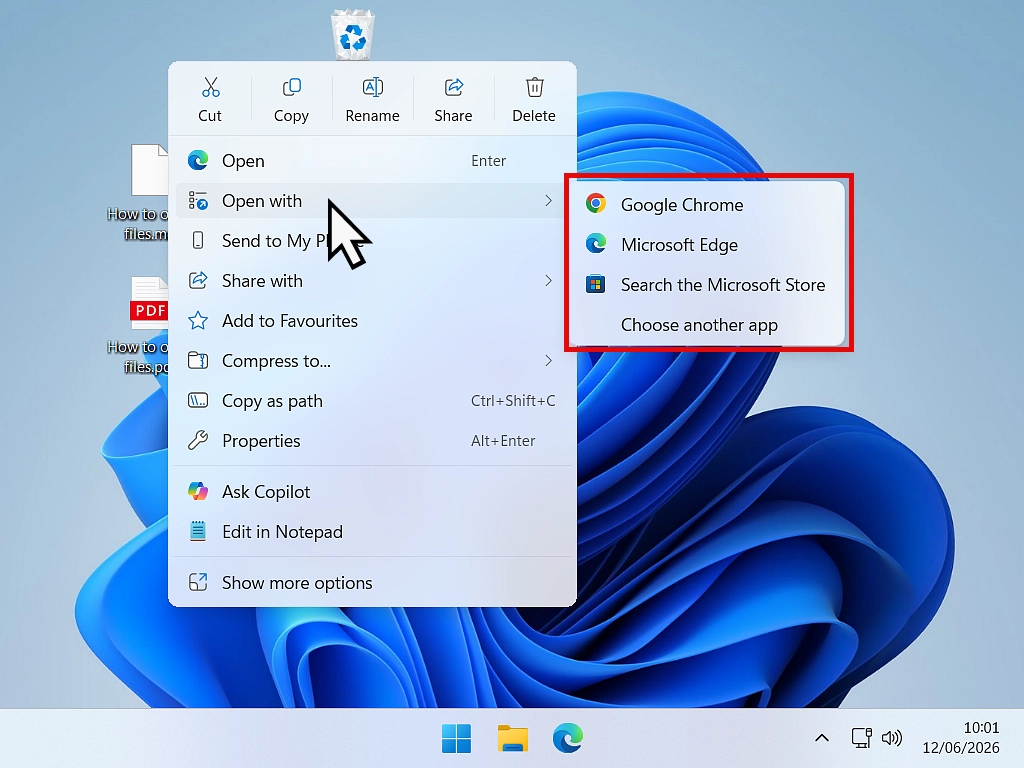
Task: Click the Cut scissors icon
Action: [x=210, y=87]
